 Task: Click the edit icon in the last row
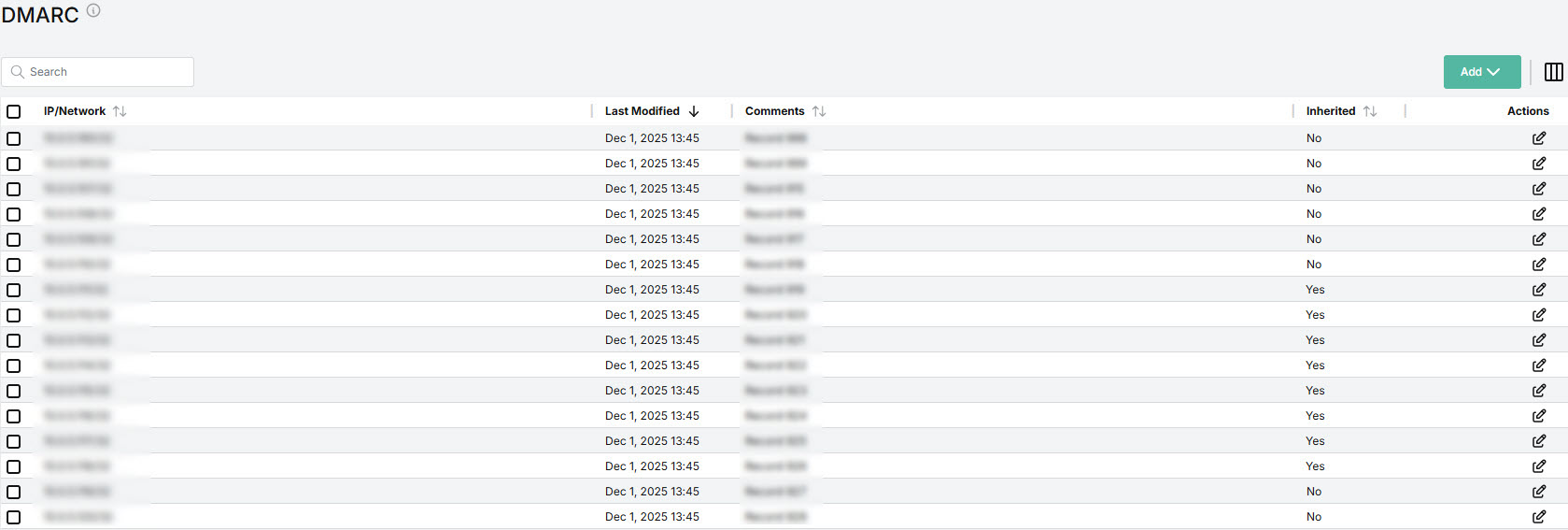[x=1539, y=517]
